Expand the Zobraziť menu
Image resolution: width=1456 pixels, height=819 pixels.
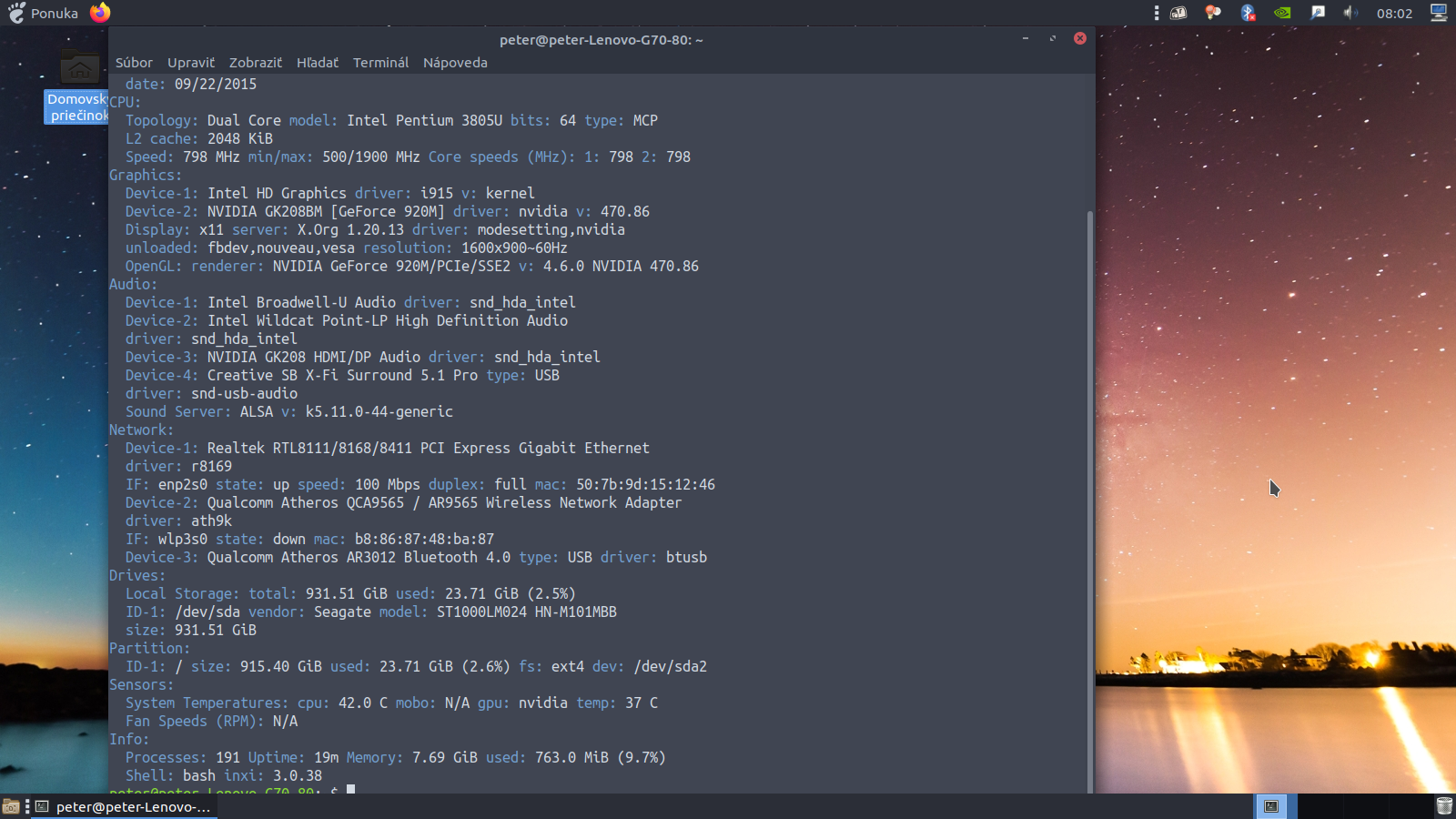point(256,63)
